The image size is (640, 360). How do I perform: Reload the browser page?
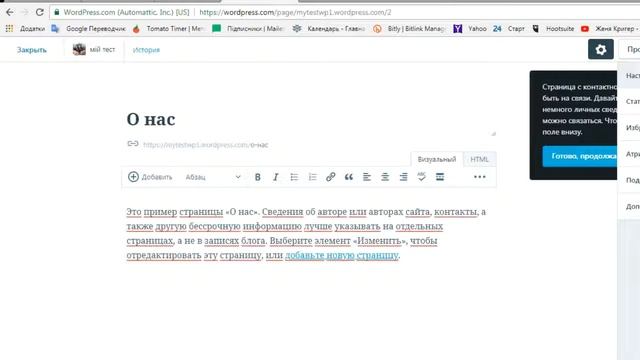[40, 12]
